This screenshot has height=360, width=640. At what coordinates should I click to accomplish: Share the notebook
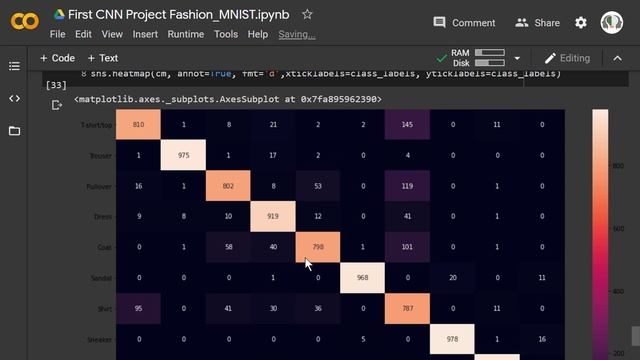537,22
